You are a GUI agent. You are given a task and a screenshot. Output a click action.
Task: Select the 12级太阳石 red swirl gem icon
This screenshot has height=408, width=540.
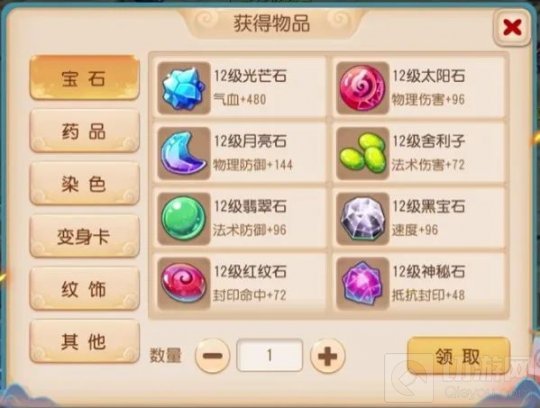(x=362, y=88)
